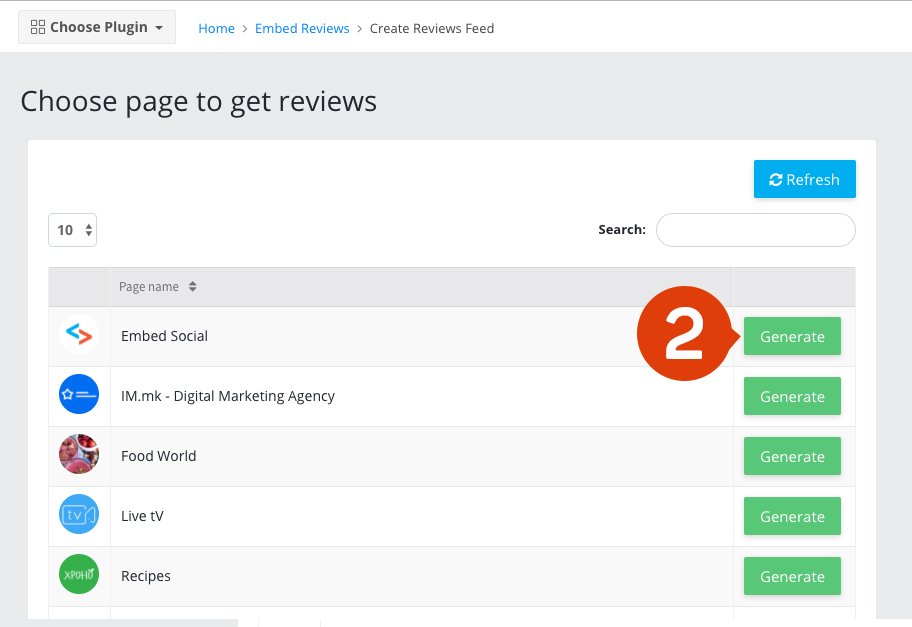Open the Embed Reviews breadcrumb link
The width and height of the screenshot is (912, 627).
click(302, 28)
